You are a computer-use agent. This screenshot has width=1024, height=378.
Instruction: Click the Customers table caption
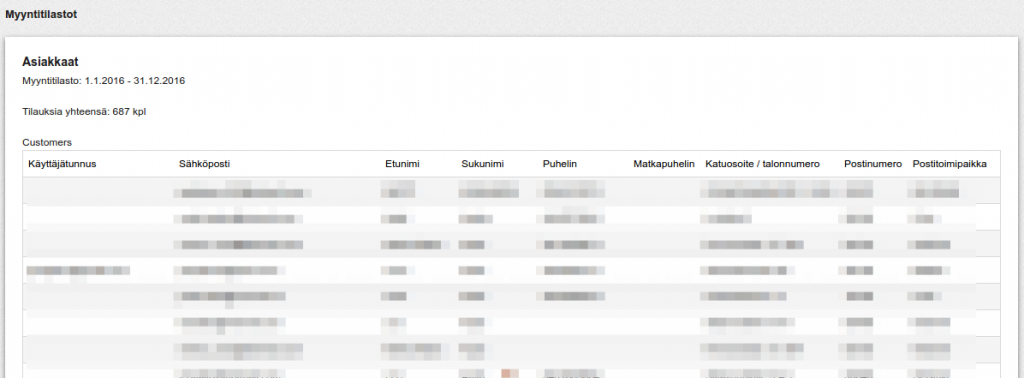click(x=47, y=142)
